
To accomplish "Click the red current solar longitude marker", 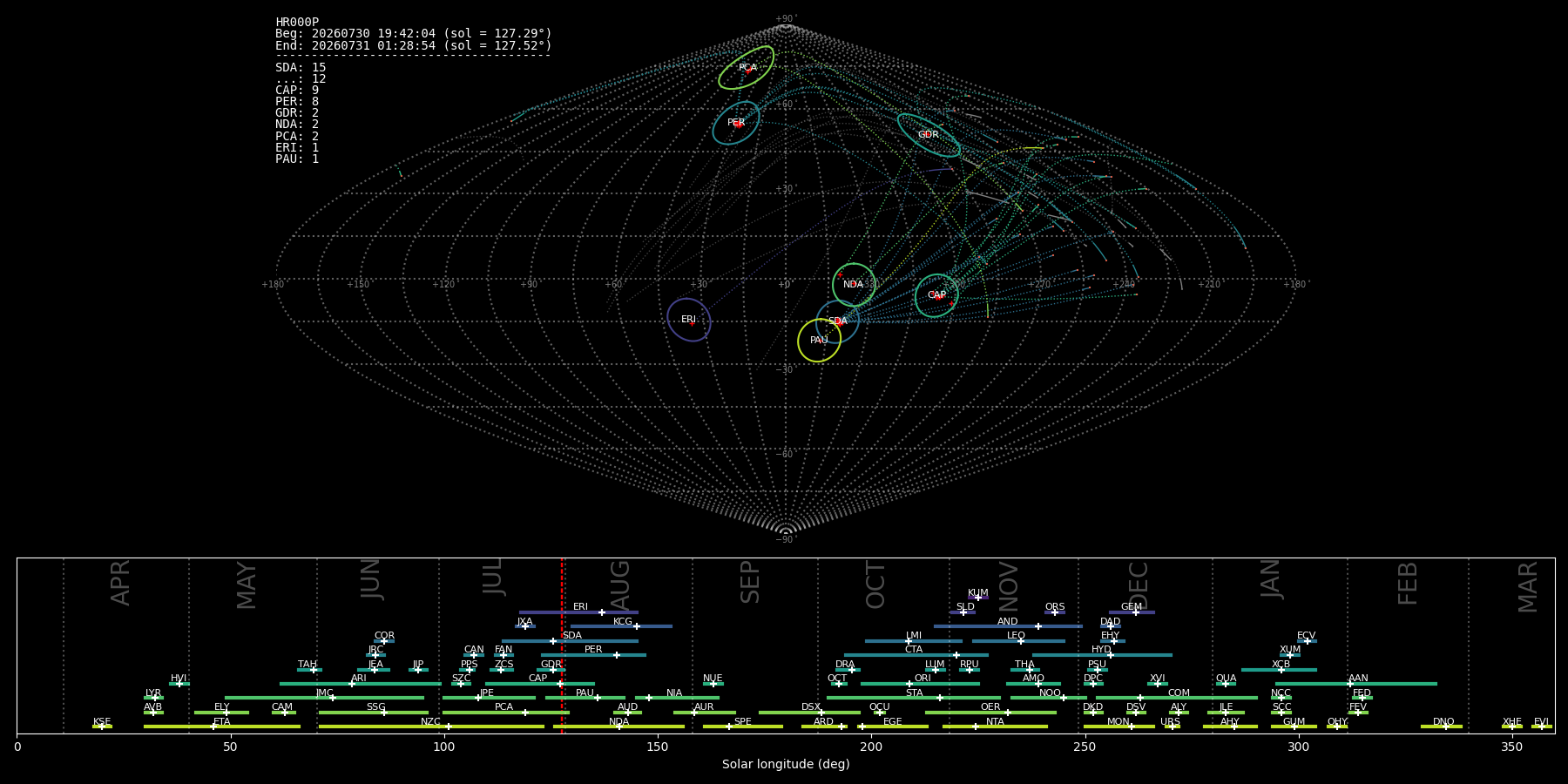I will [562, 645].
